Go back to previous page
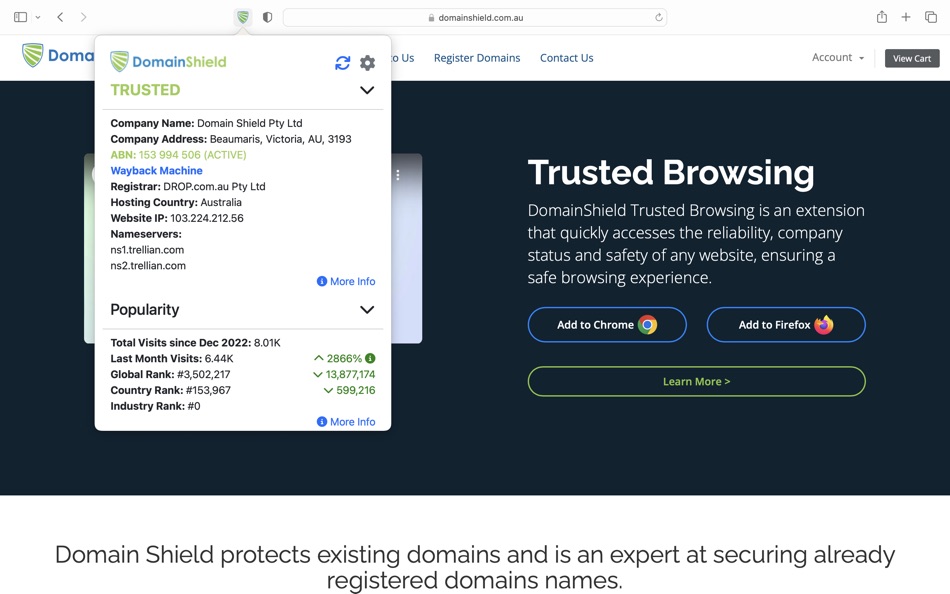 coord(60,17)
